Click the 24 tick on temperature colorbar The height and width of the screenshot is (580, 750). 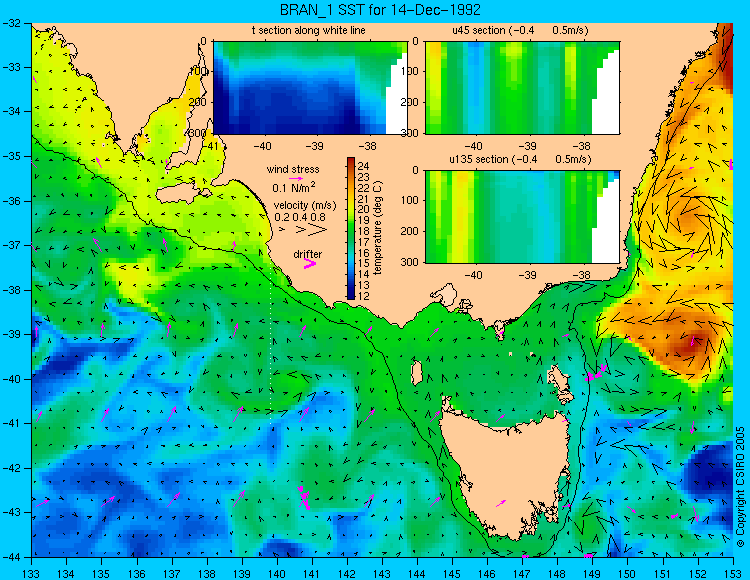coord(363,166)
